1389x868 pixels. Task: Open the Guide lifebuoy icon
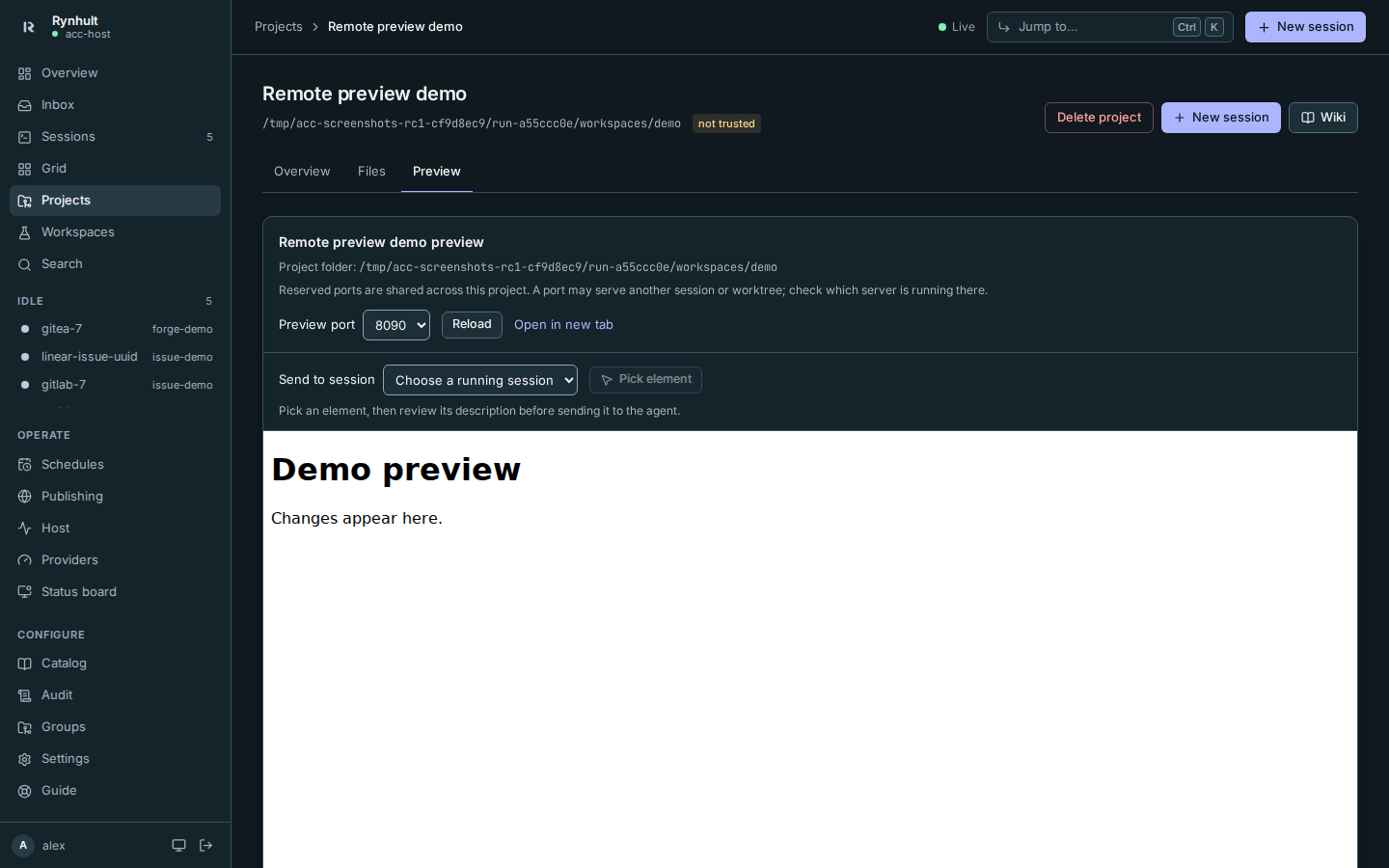pyautogui.click(x=25, y=791)
